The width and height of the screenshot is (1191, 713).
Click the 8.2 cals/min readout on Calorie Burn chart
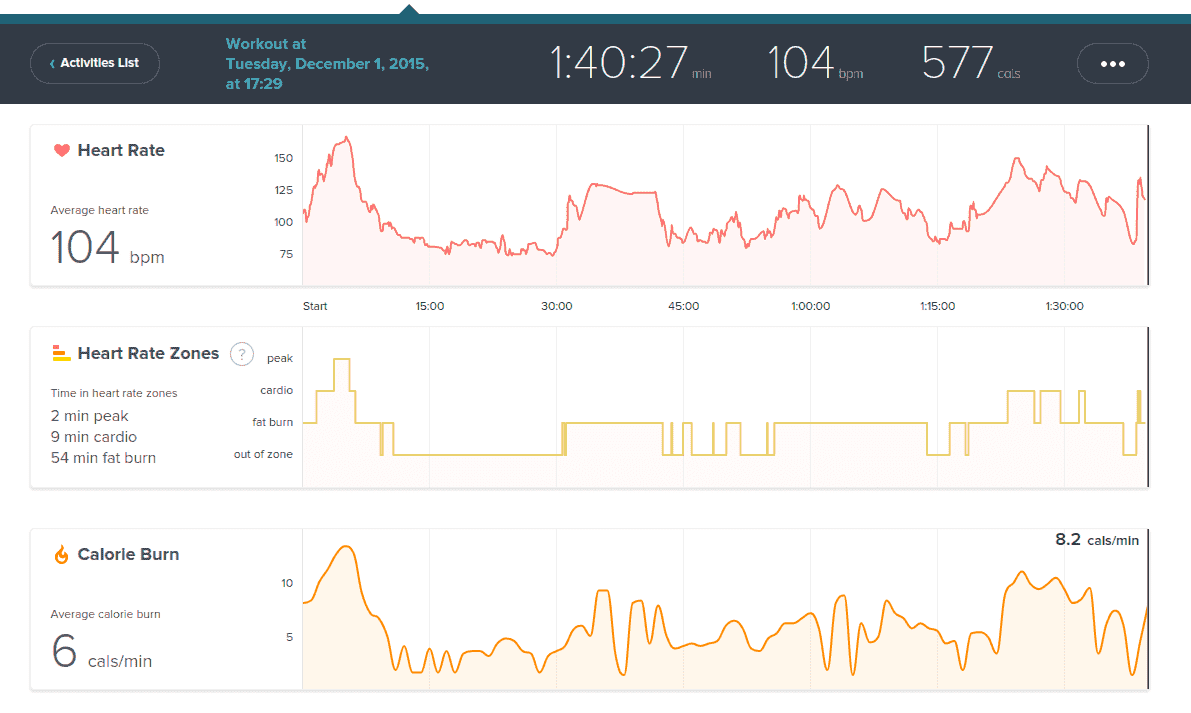click(x=1096, y=540)
